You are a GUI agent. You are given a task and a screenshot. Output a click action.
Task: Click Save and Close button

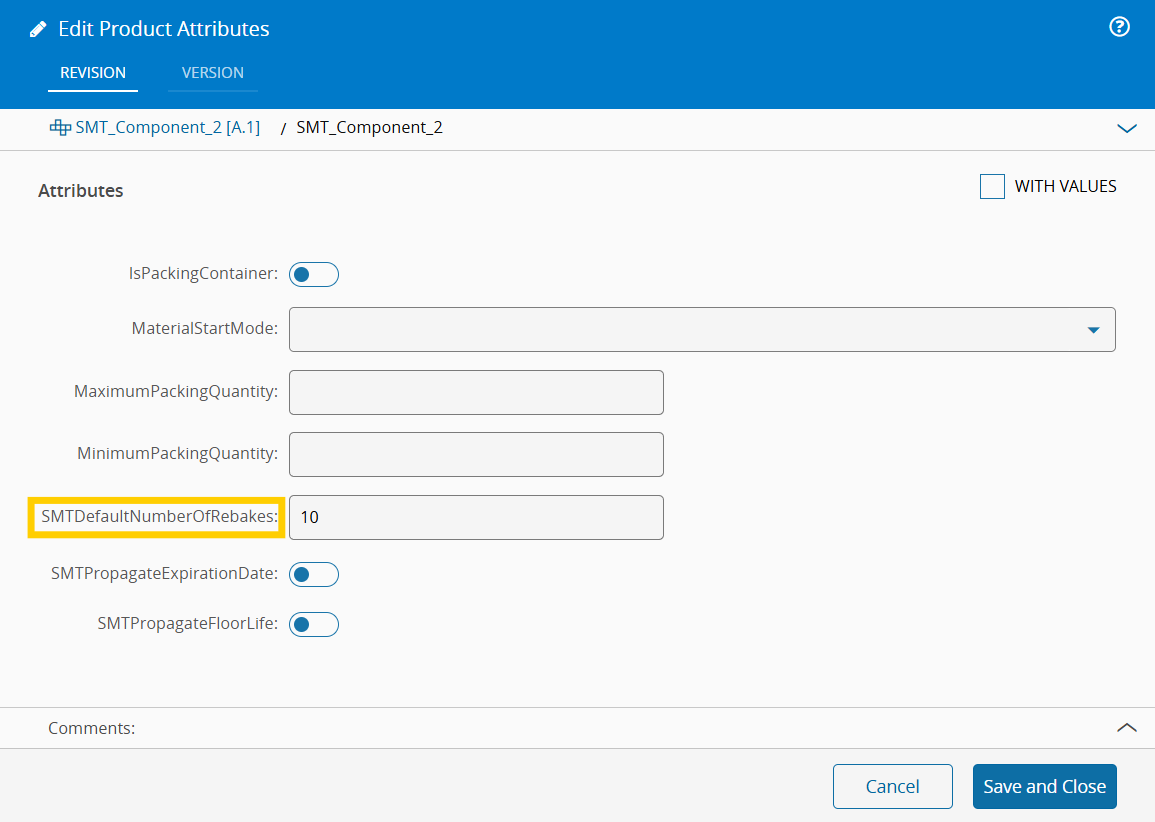(1044, 787)
